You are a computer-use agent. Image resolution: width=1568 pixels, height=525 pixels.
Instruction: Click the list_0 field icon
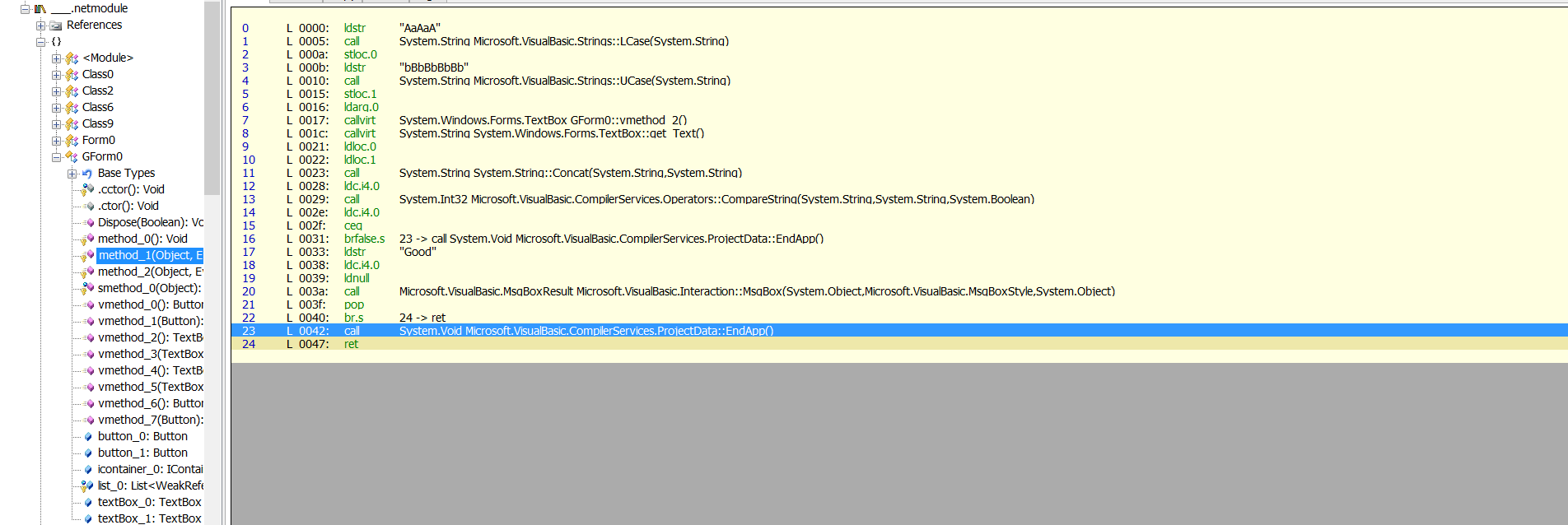87,486
